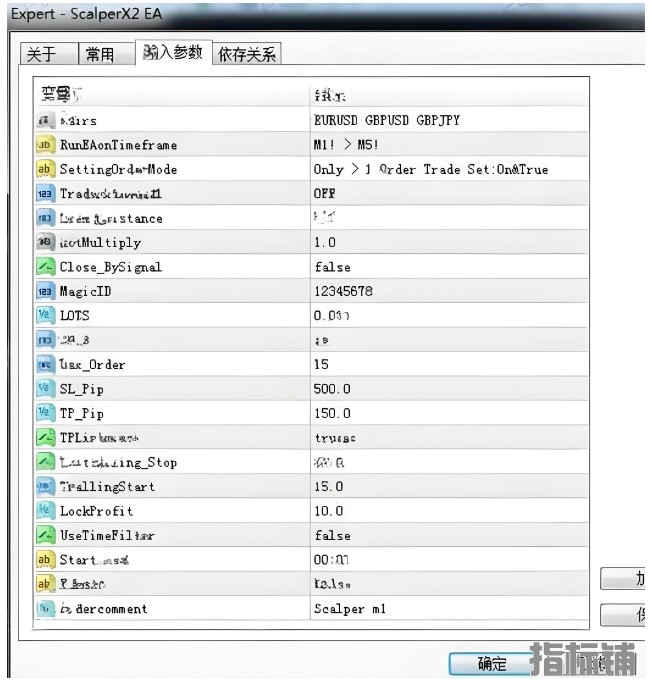Click the icon beside LockProfit parameter
This screenshot has width=652, height=684.
[x=45, y=511]
